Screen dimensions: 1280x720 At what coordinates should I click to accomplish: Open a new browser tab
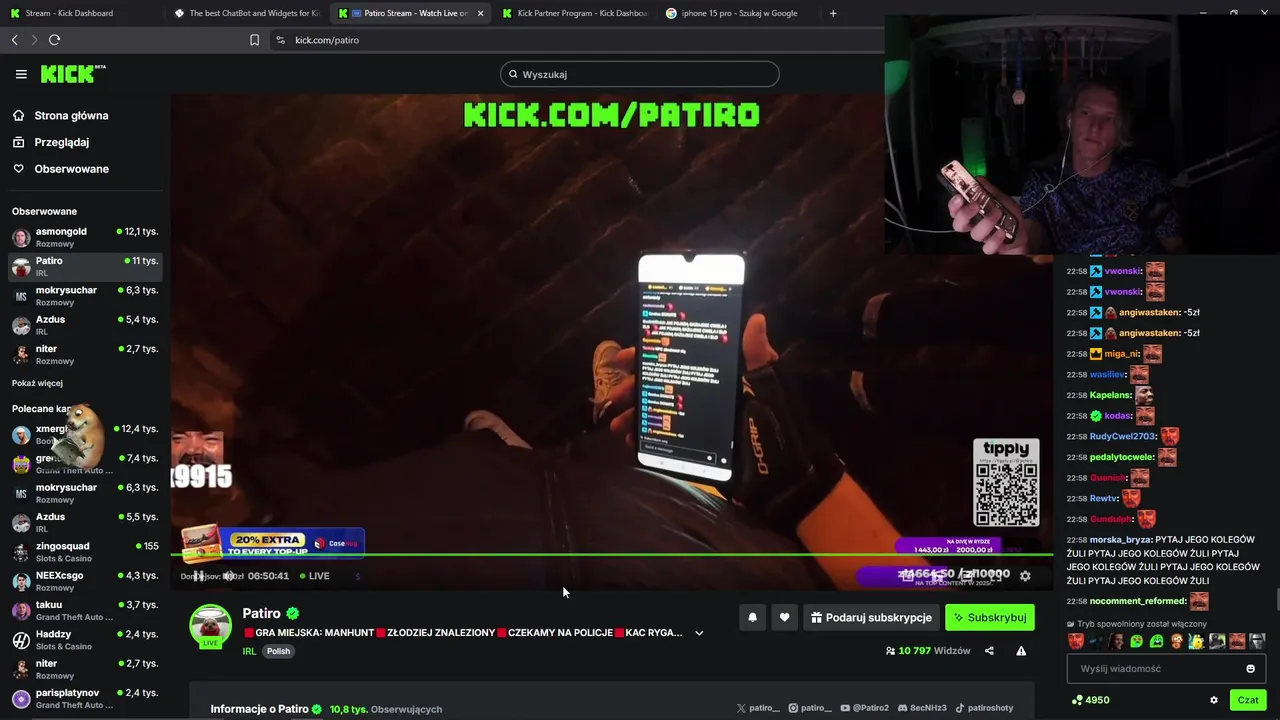pos(833,13)
